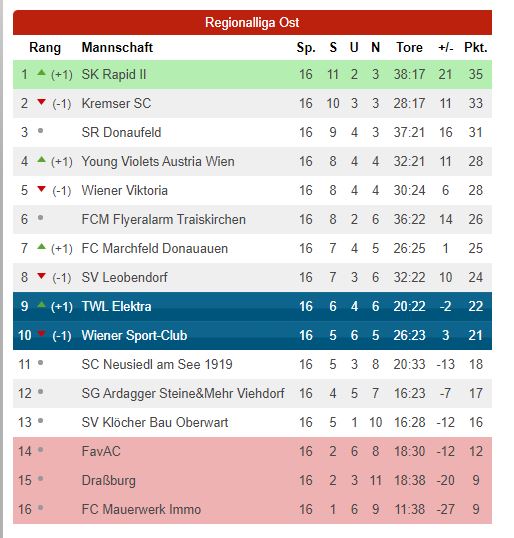Screen dimensions: 514x538
Task: Click the Pkt. column header
Action: [476, 47]
